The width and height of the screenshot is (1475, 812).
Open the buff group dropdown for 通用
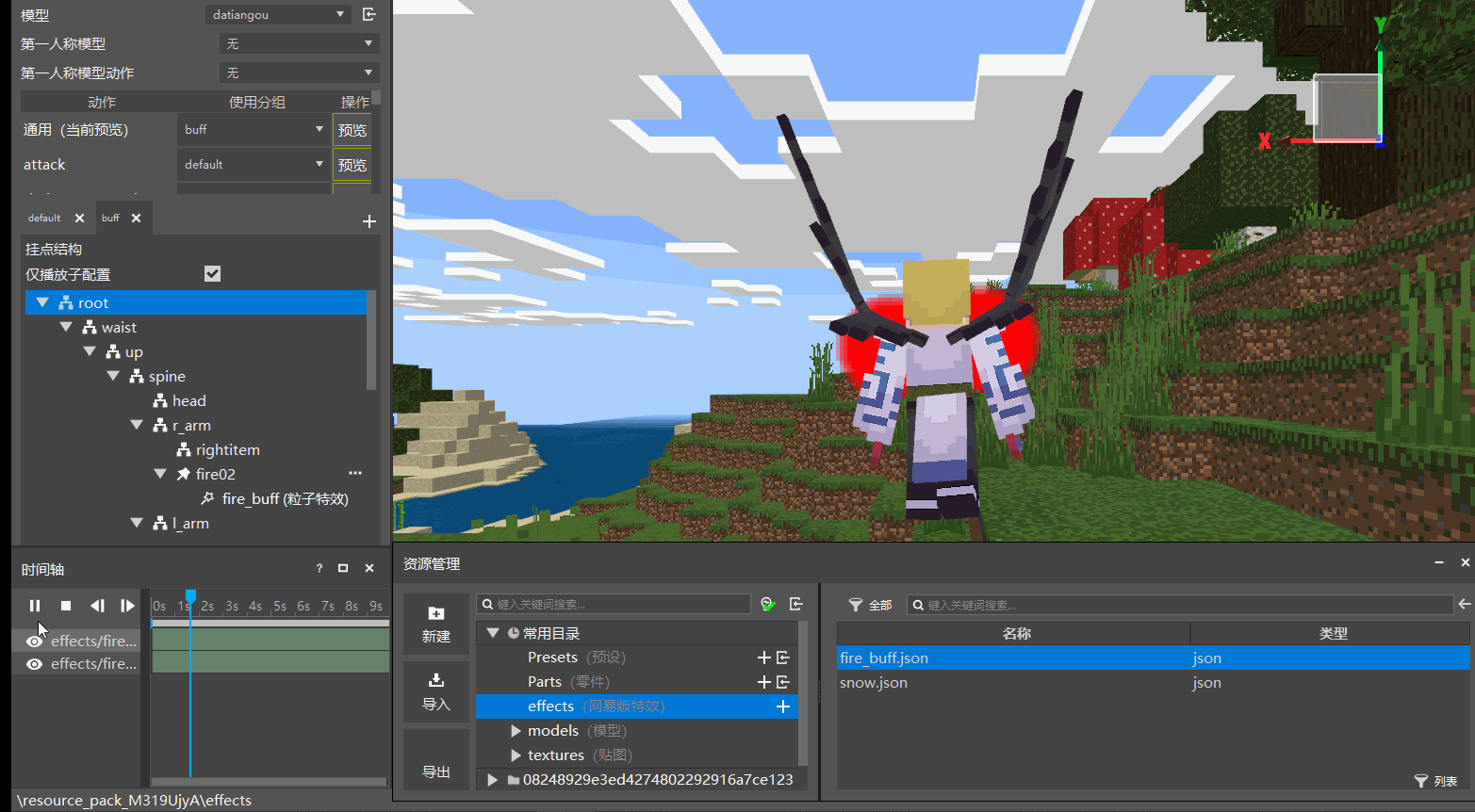click(254, 129)
